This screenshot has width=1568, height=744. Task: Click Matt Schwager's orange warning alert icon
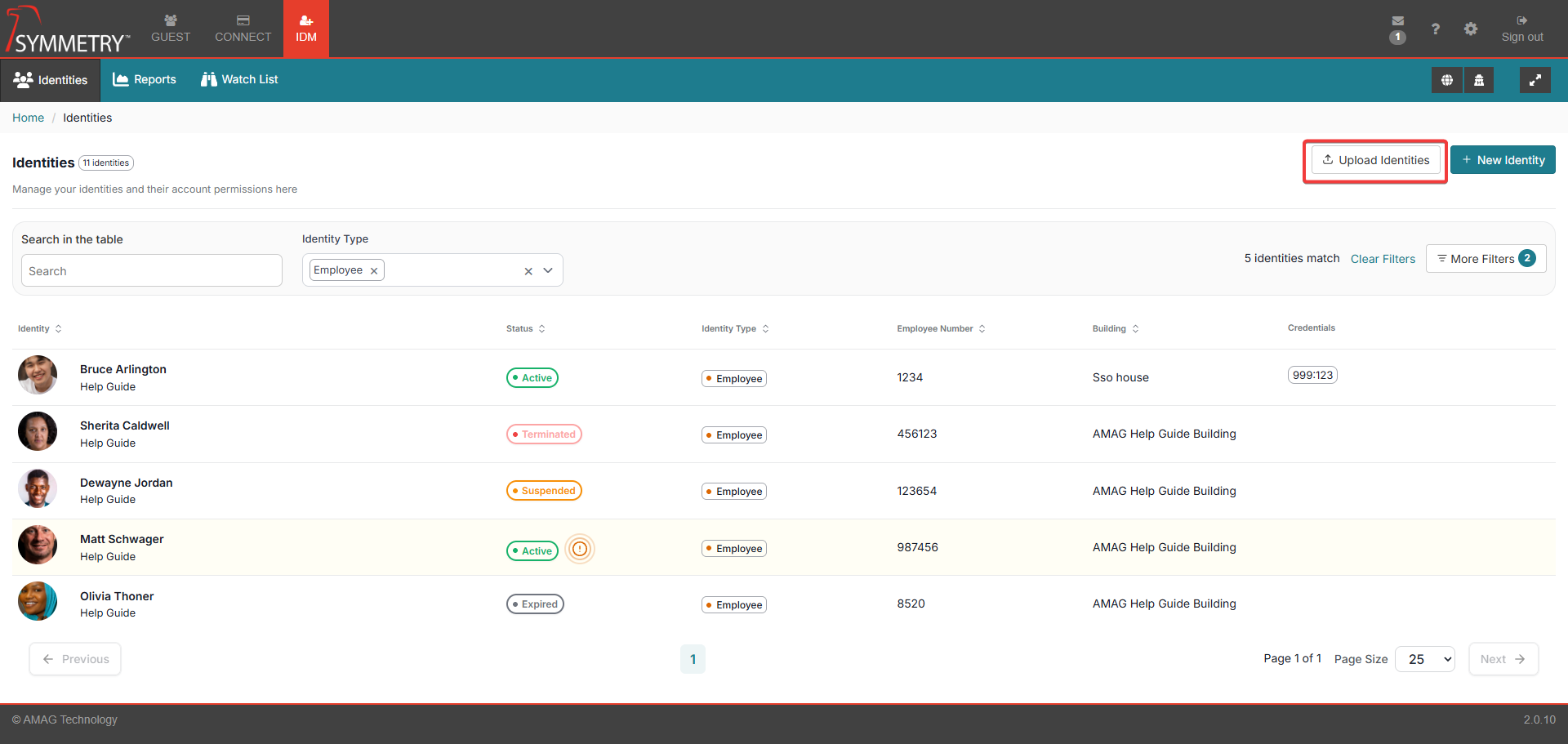tap(580, 549)
